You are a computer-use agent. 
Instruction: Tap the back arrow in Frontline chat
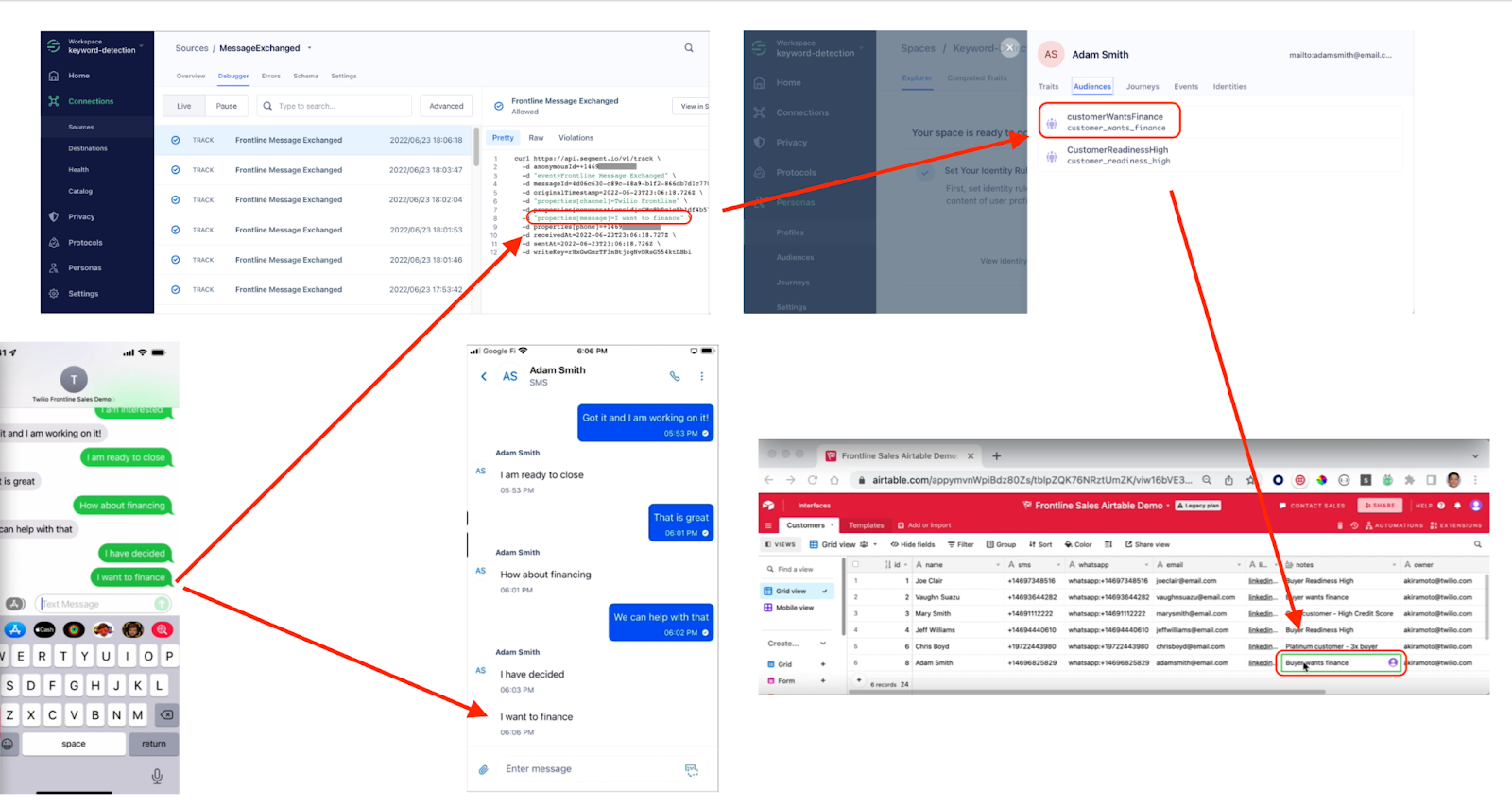click(x=484, y=376)
